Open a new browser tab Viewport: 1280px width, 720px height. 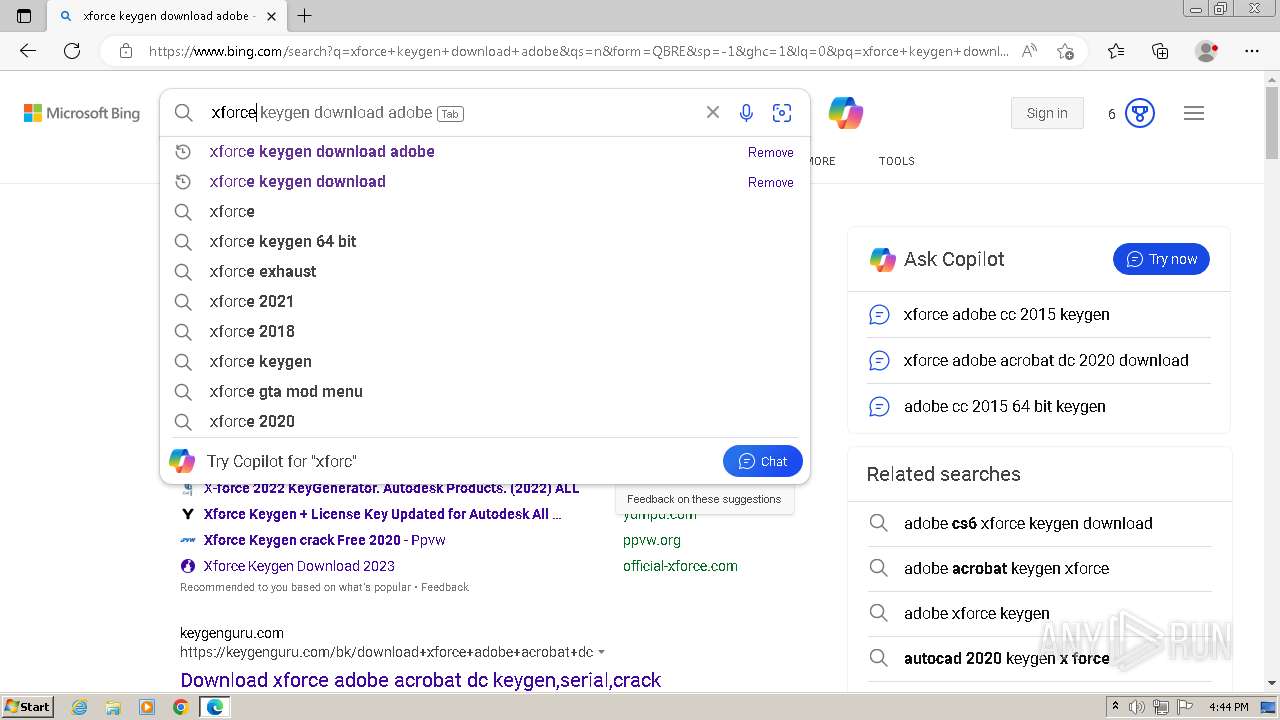305,16
